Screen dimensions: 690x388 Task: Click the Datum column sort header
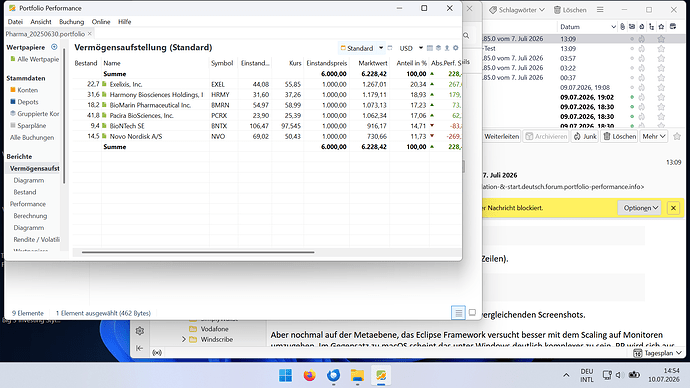587,27
